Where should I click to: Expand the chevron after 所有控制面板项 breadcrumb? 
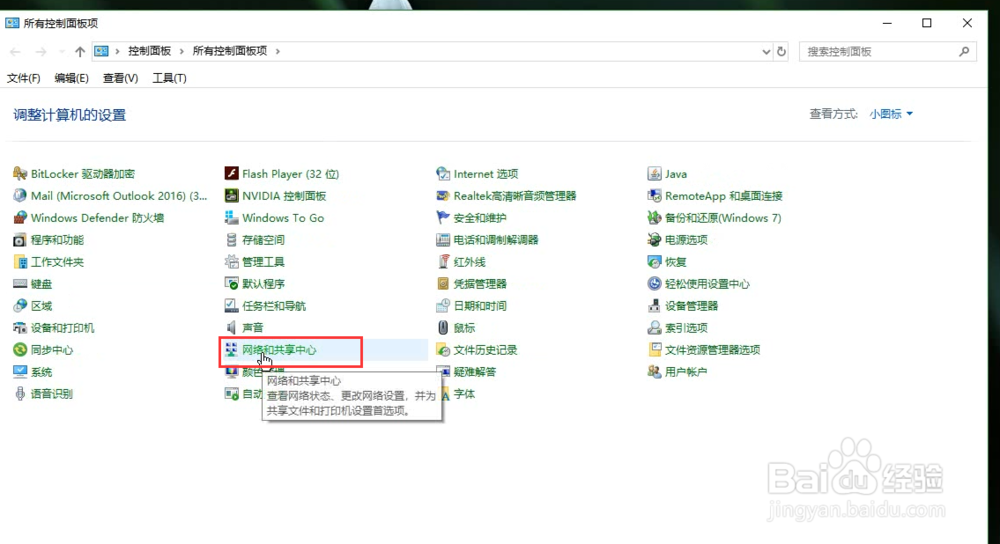click(x=277, y=51)
